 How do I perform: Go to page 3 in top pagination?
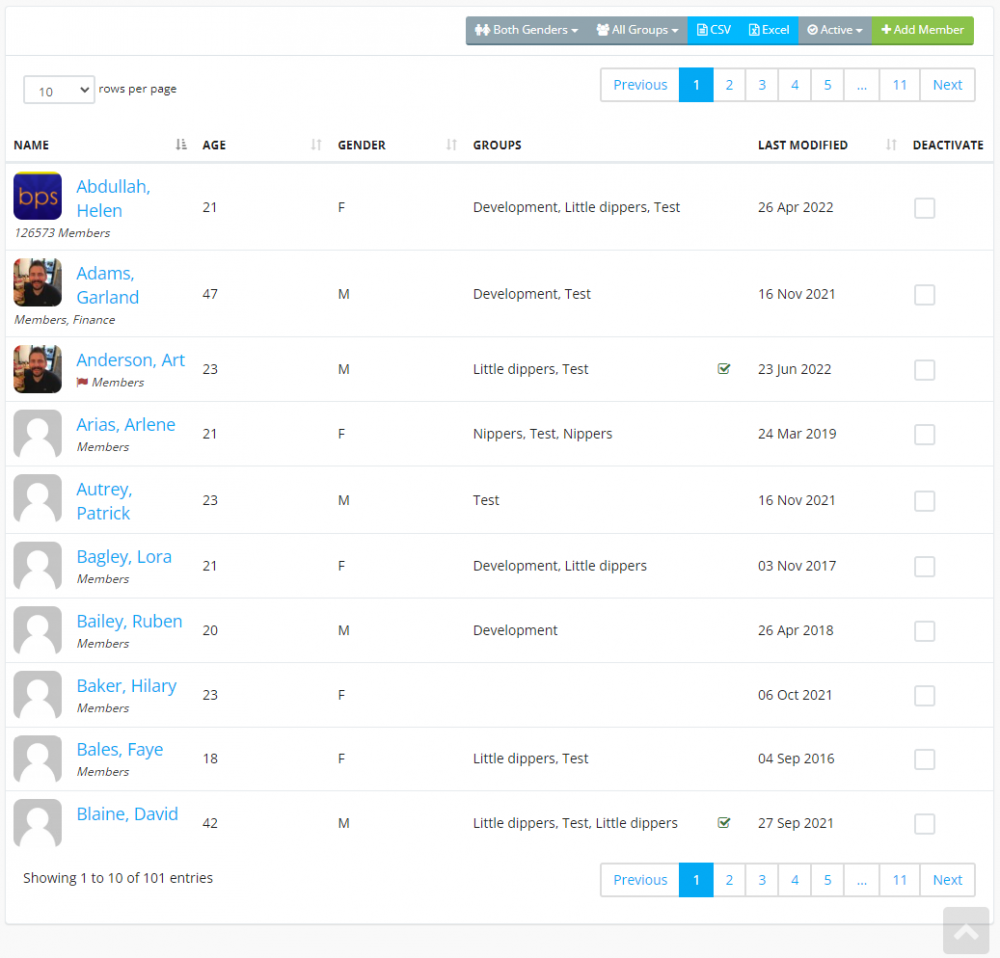pos(762,85)
